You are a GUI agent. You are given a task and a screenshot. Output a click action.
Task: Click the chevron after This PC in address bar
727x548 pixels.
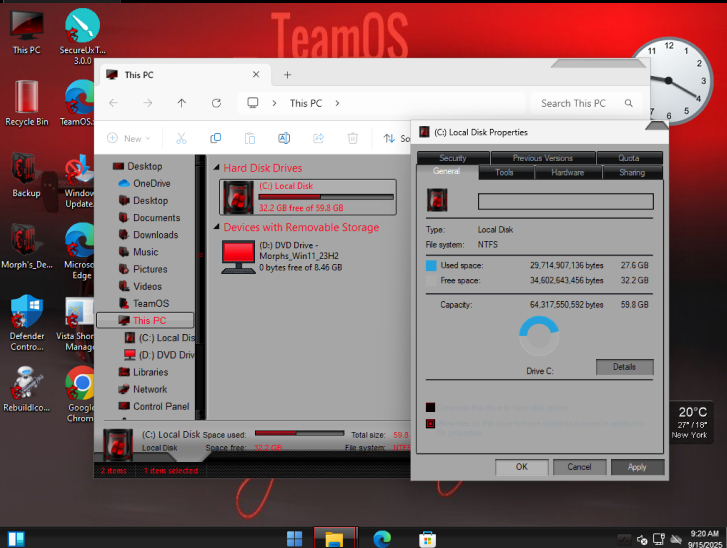point(337,103)
